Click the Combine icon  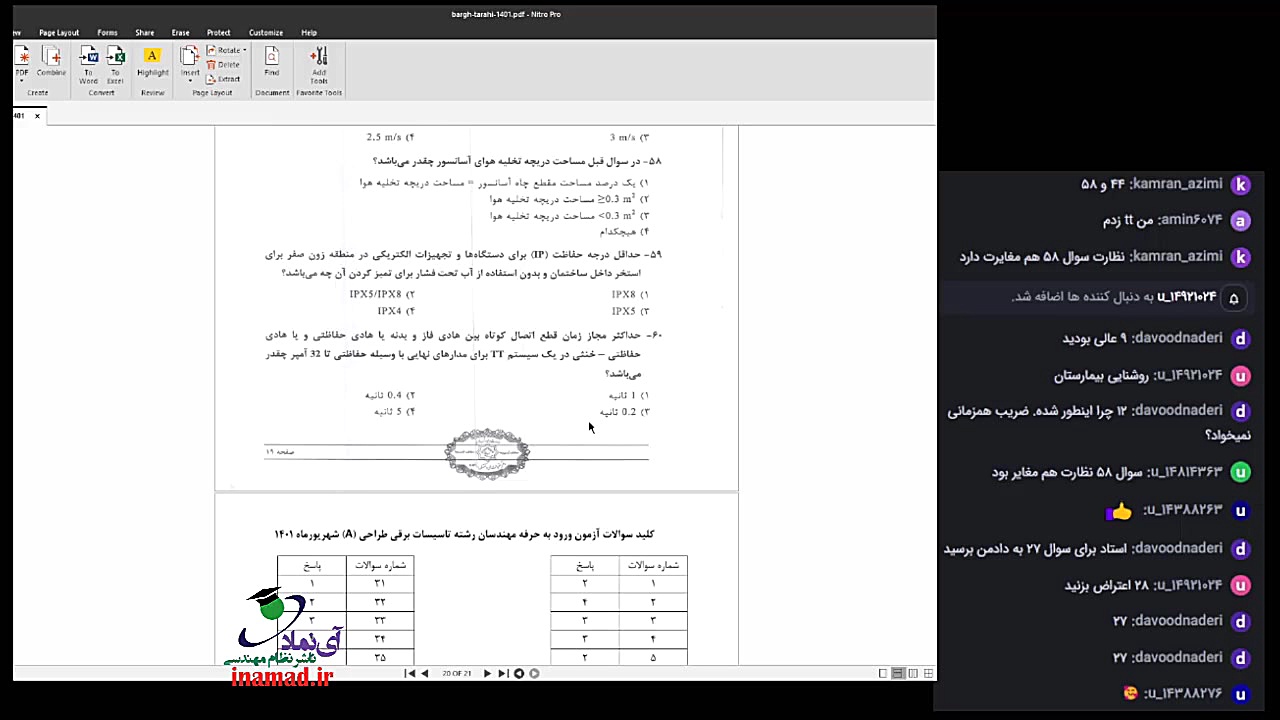(51, 57)
